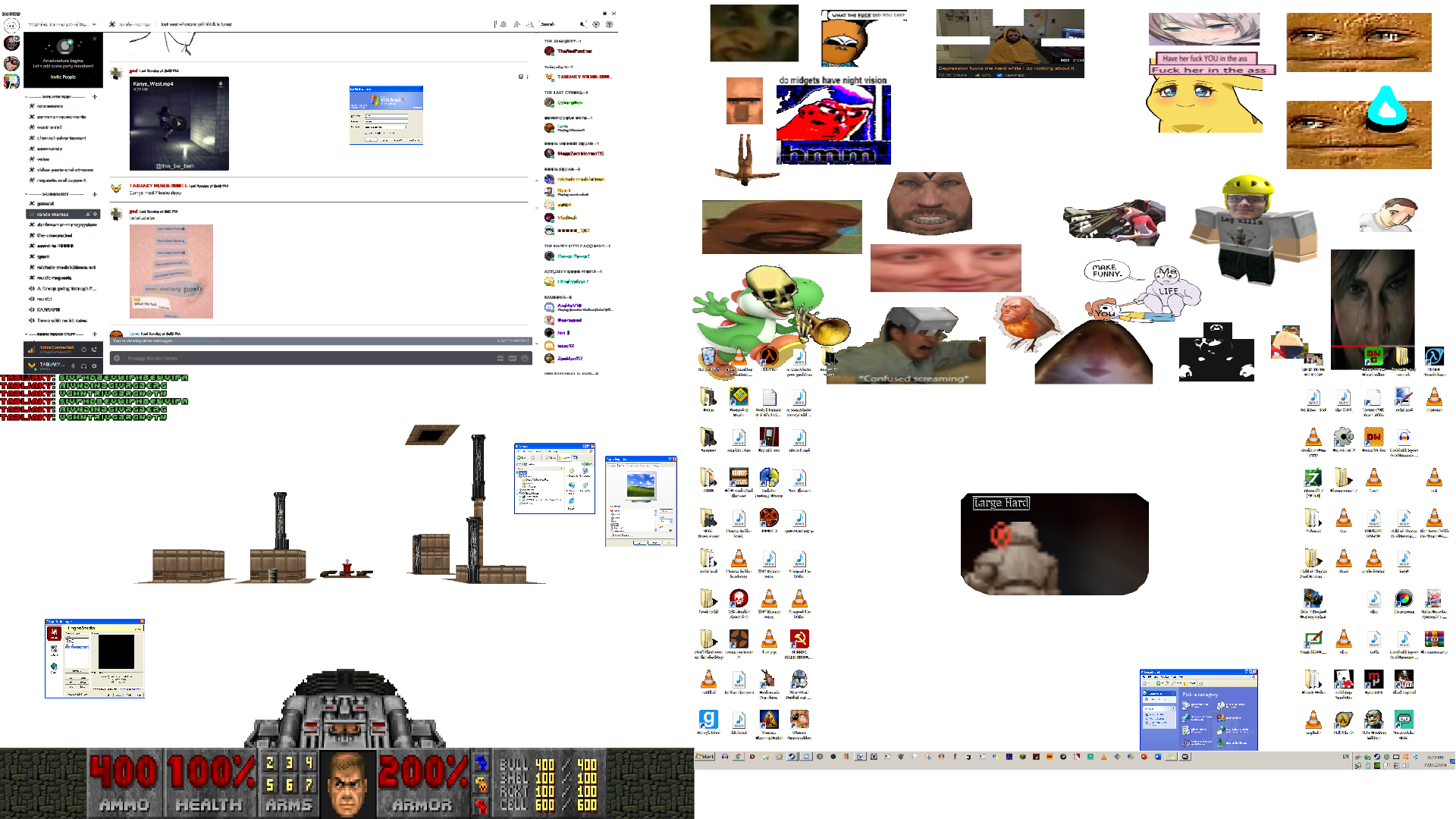Click the Invite People button
This screenshot has height=819, width=1456.
[x=63, y=77]
